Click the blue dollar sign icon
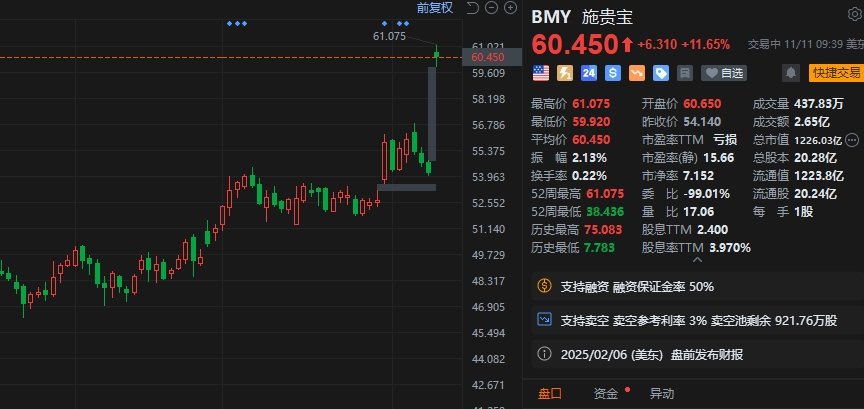 tap(613, 73)
